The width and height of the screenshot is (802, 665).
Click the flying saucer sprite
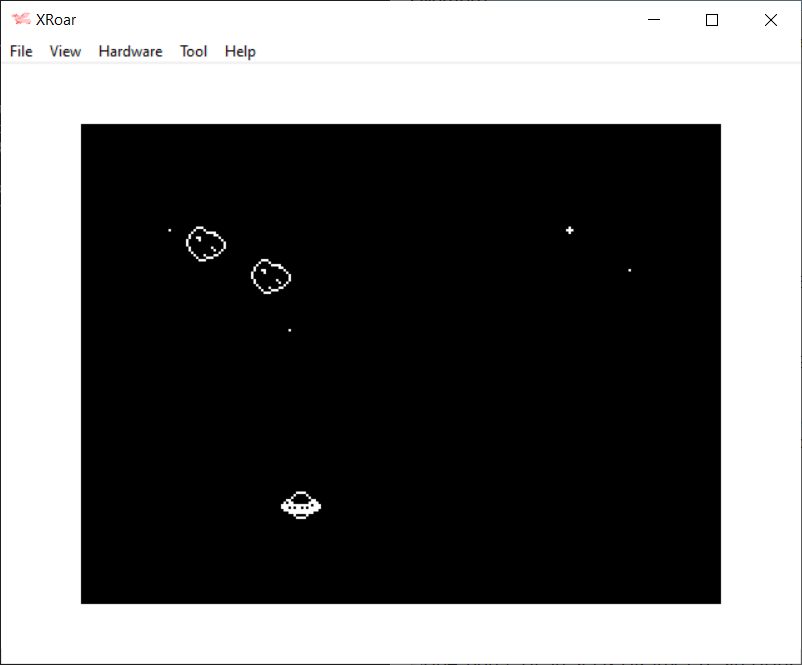(301, 505)
